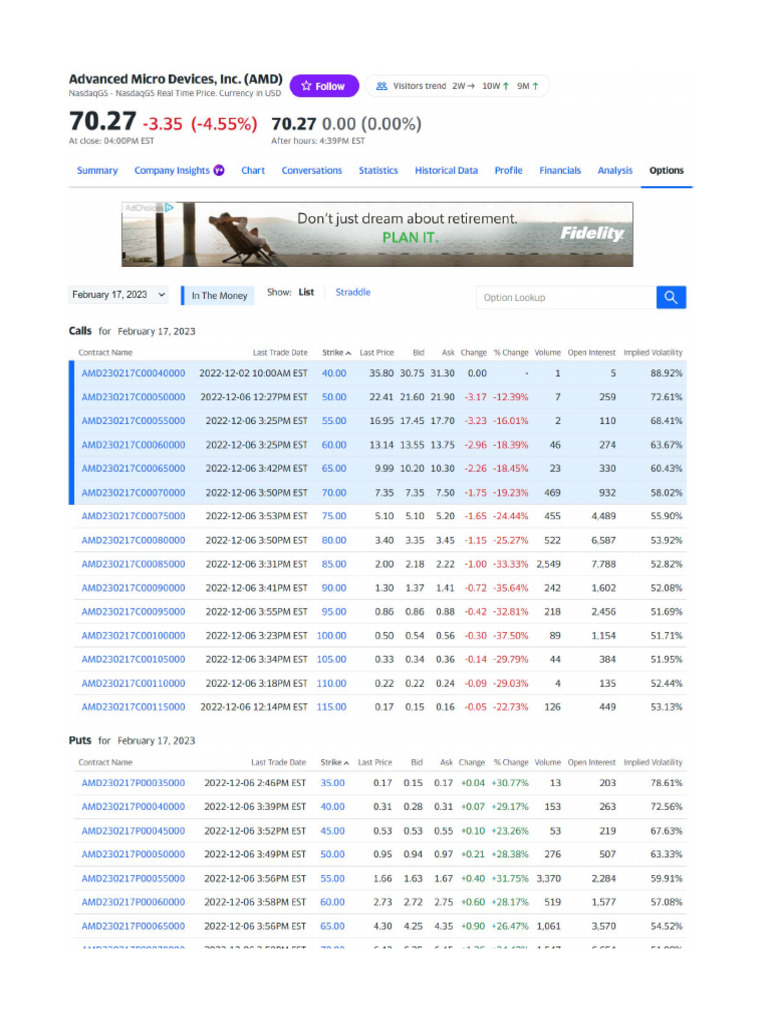Screen dimensions: 768x1024
Task: Open contract AMD230217C00070000
Action: tap(133, 493)
